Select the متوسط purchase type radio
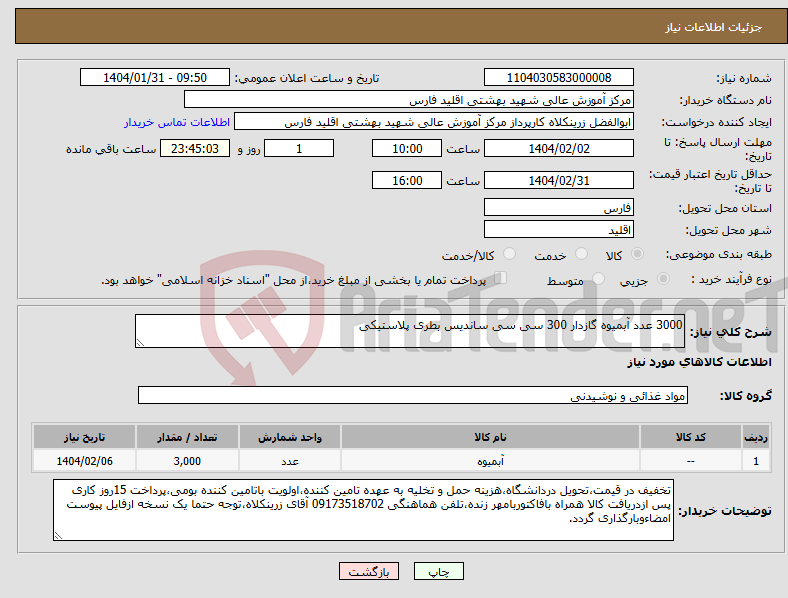This screenshot has height=598, width=788. (598, 278)
